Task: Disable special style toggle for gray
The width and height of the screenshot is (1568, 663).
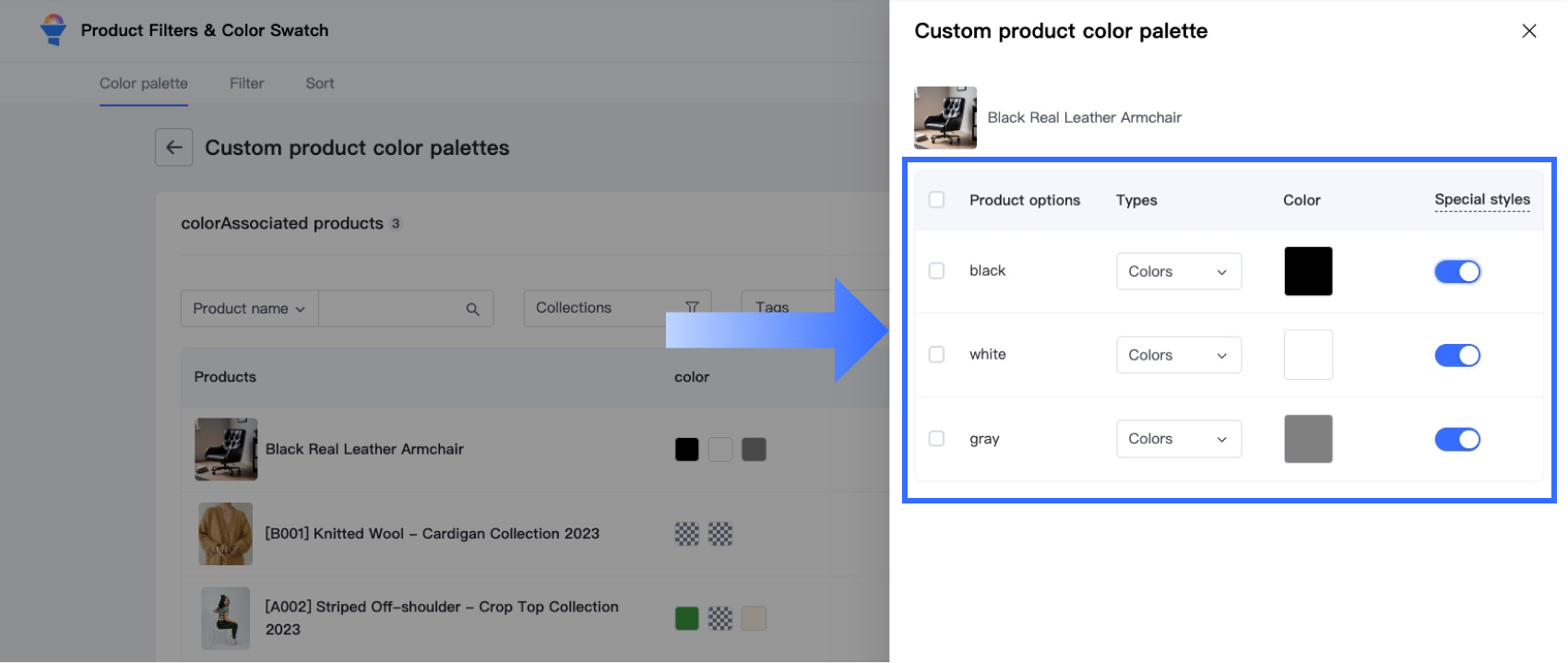Action: coord(1456,439)
